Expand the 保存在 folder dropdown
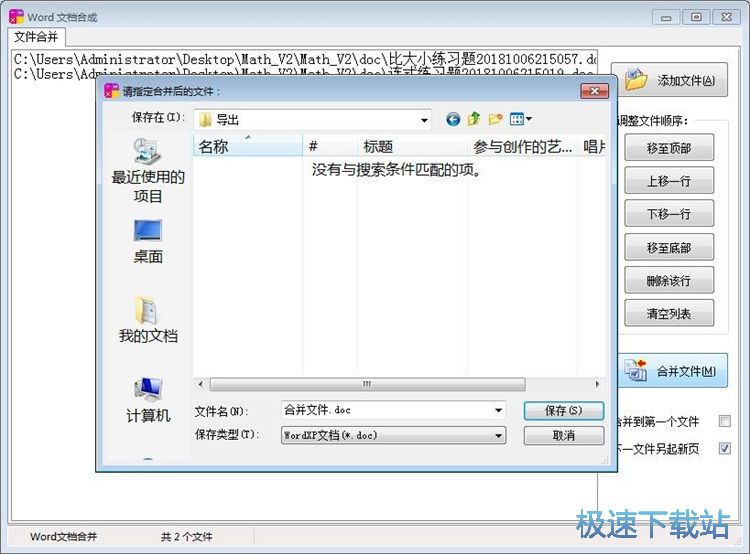The height and width of the screenshot is (554, 750). tap(424, 120)
